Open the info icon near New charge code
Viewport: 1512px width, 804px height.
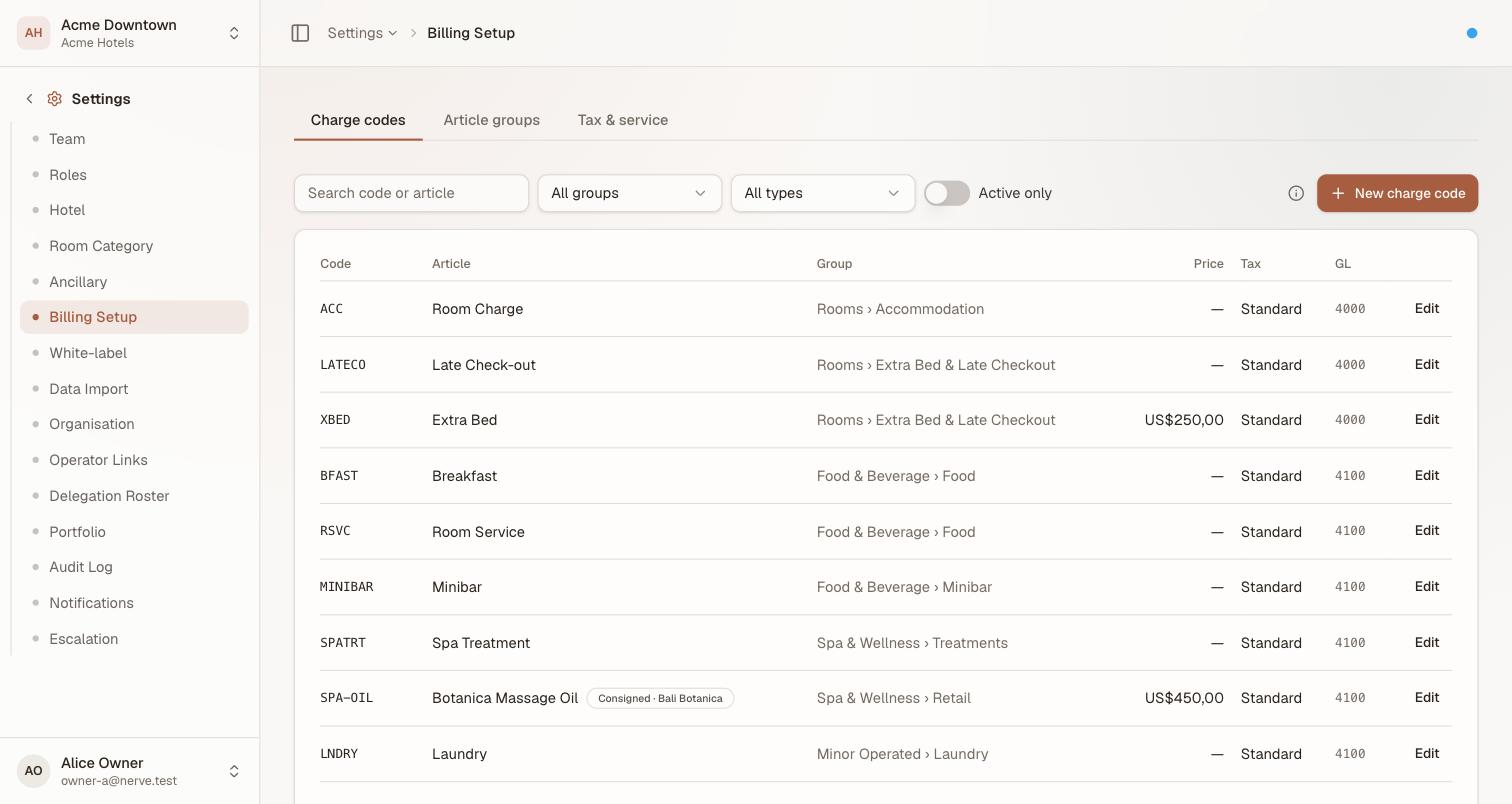tap(1296, 193)
